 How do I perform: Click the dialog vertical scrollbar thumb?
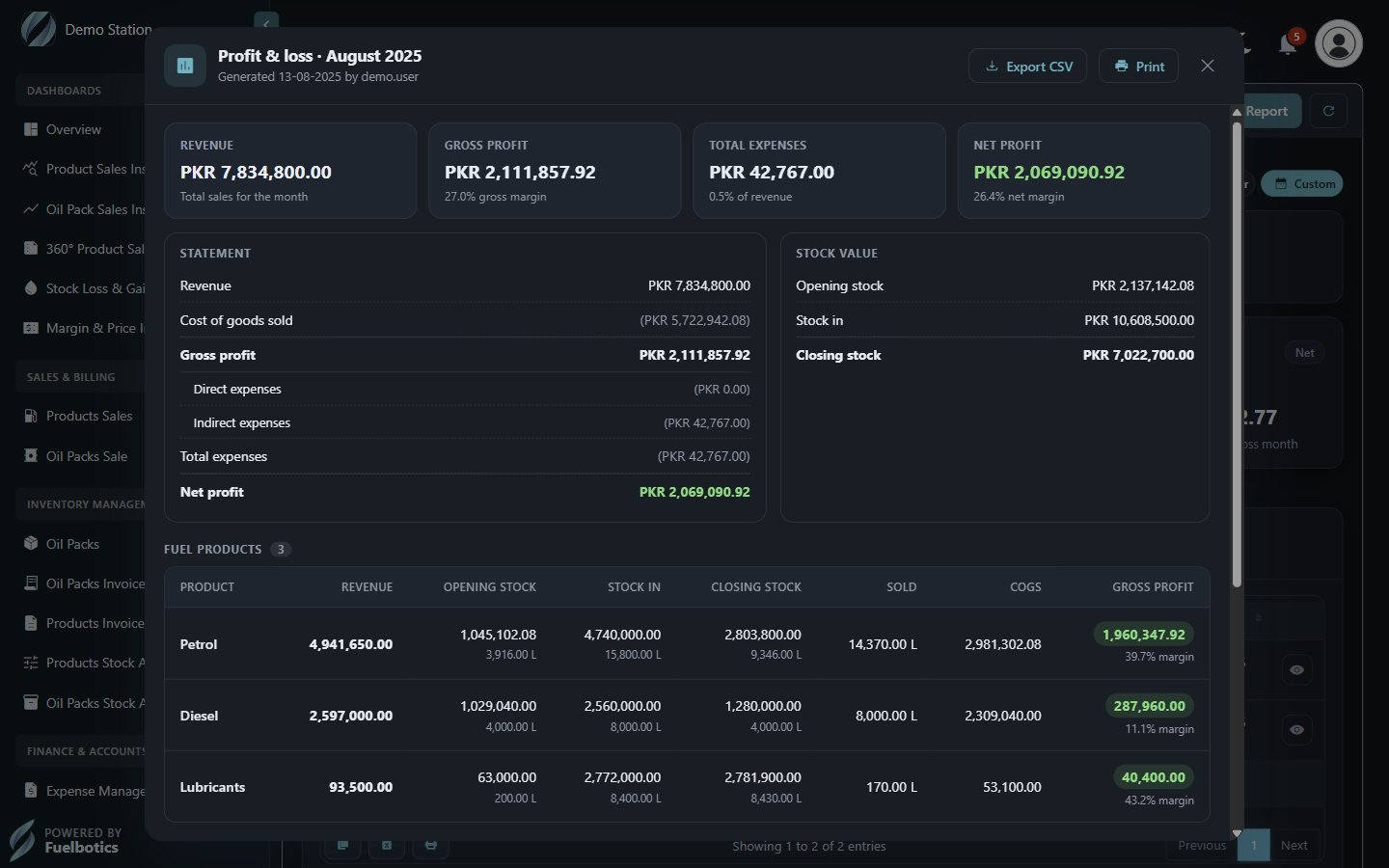[1237, 353]
